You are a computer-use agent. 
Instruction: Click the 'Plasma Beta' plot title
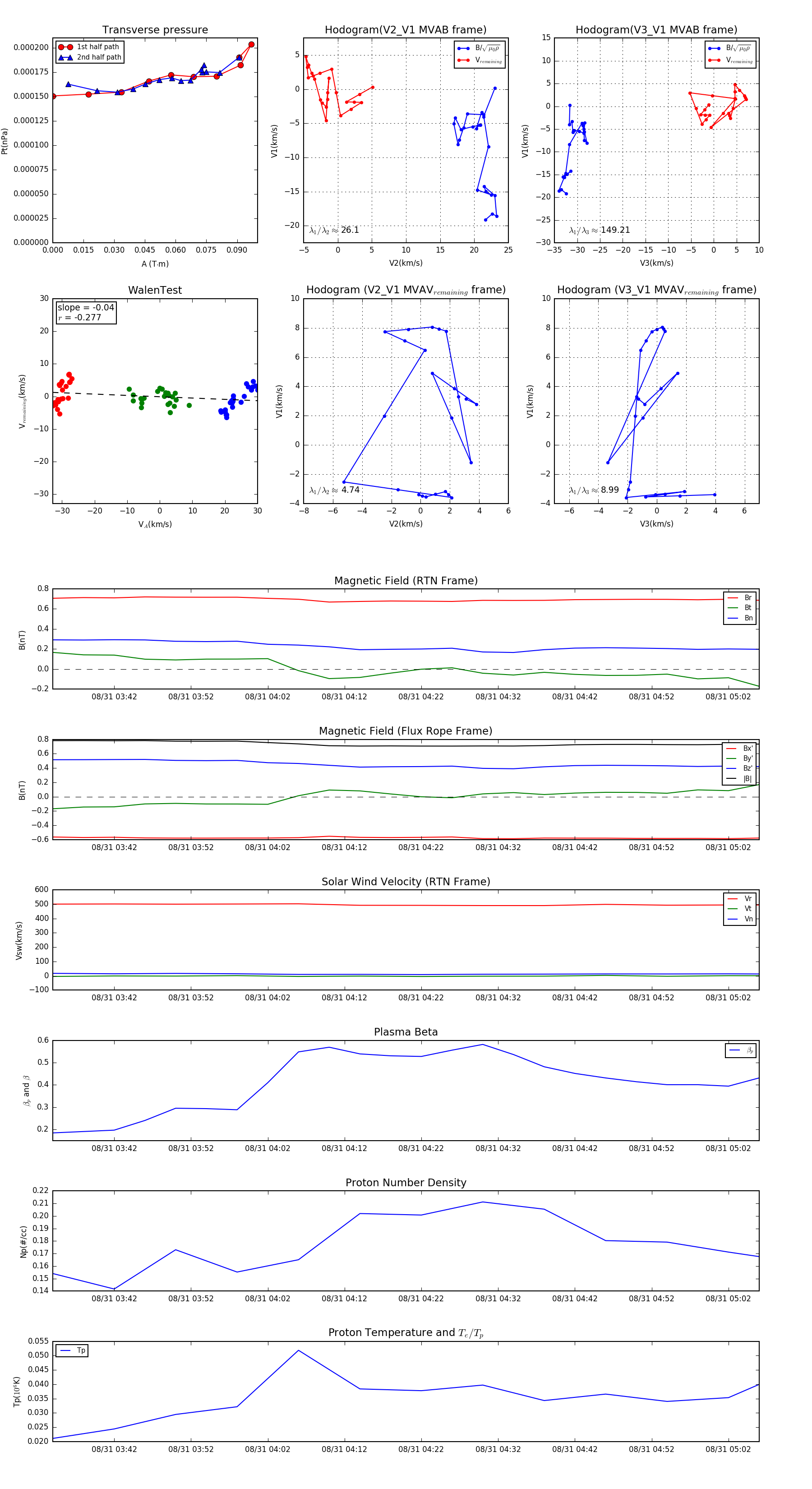click(406, 1032)
